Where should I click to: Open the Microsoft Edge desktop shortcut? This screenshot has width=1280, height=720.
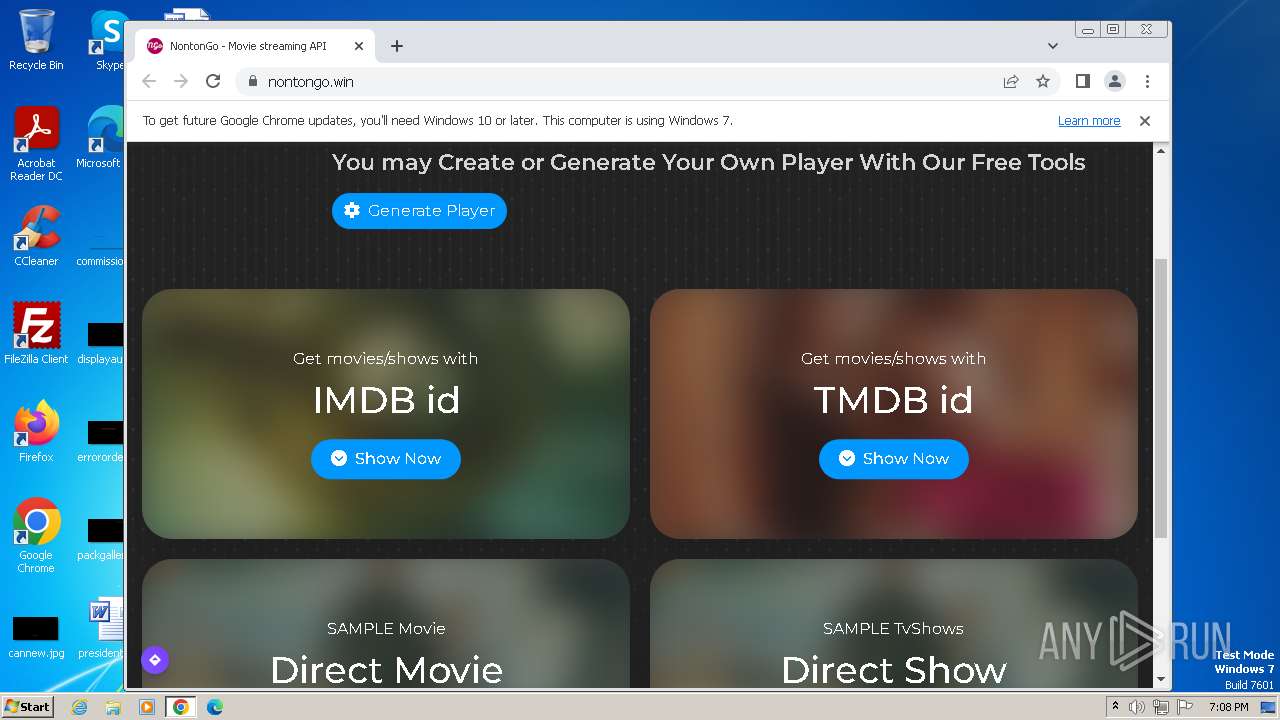point(100,138)
